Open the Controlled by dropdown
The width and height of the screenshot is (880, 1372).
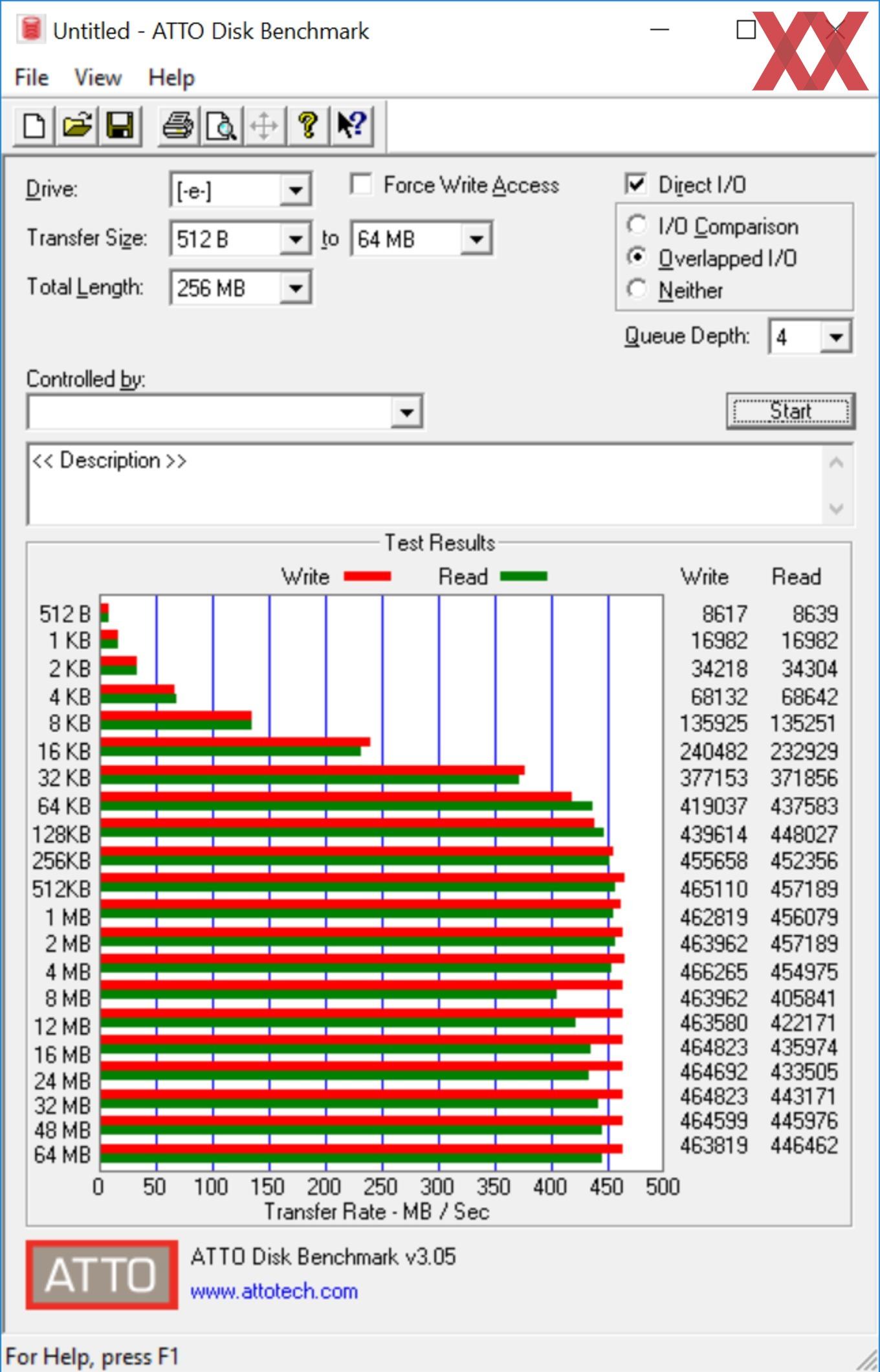(407, 411)
